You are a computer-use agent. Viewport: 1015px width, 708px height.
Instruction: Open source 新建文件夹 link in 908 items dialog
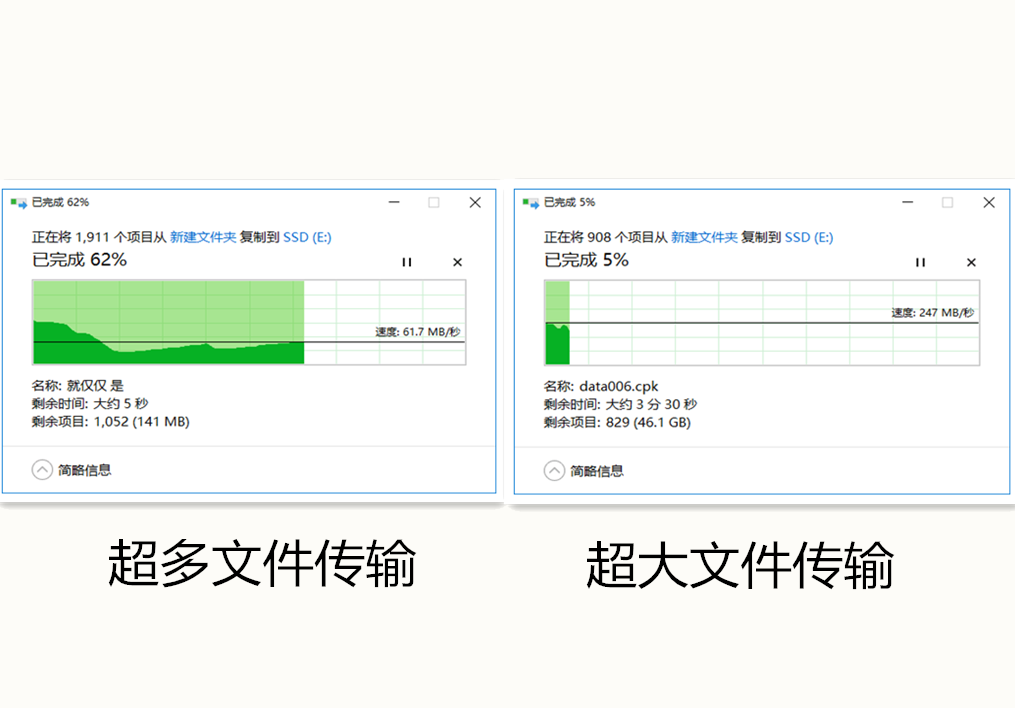click(704, 237)
